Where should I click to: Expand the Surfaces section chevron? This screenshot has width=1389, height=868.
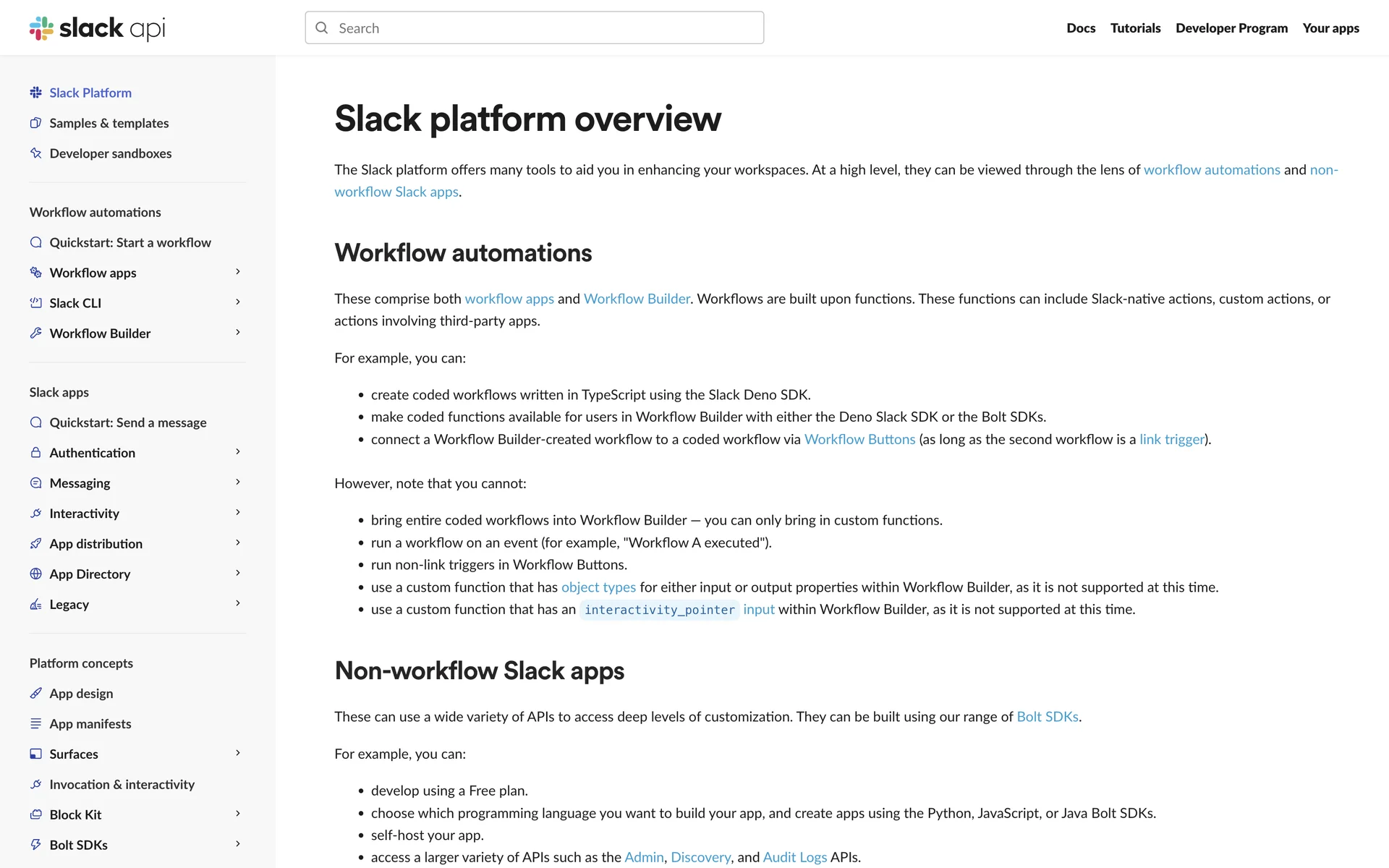pyautogui.click(x=238, y=753)
